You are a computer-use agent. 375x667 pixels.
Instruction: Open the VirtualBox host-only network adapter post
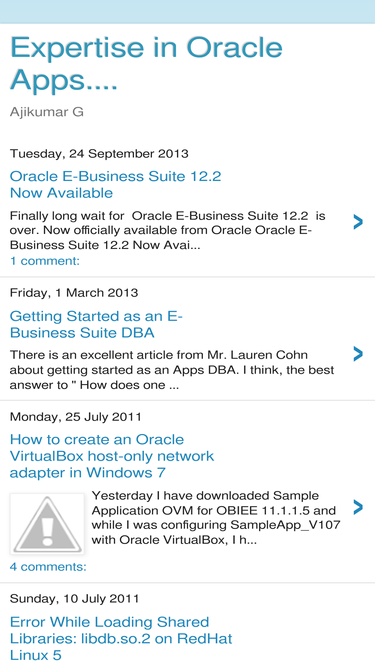click(x=112, y=456)
